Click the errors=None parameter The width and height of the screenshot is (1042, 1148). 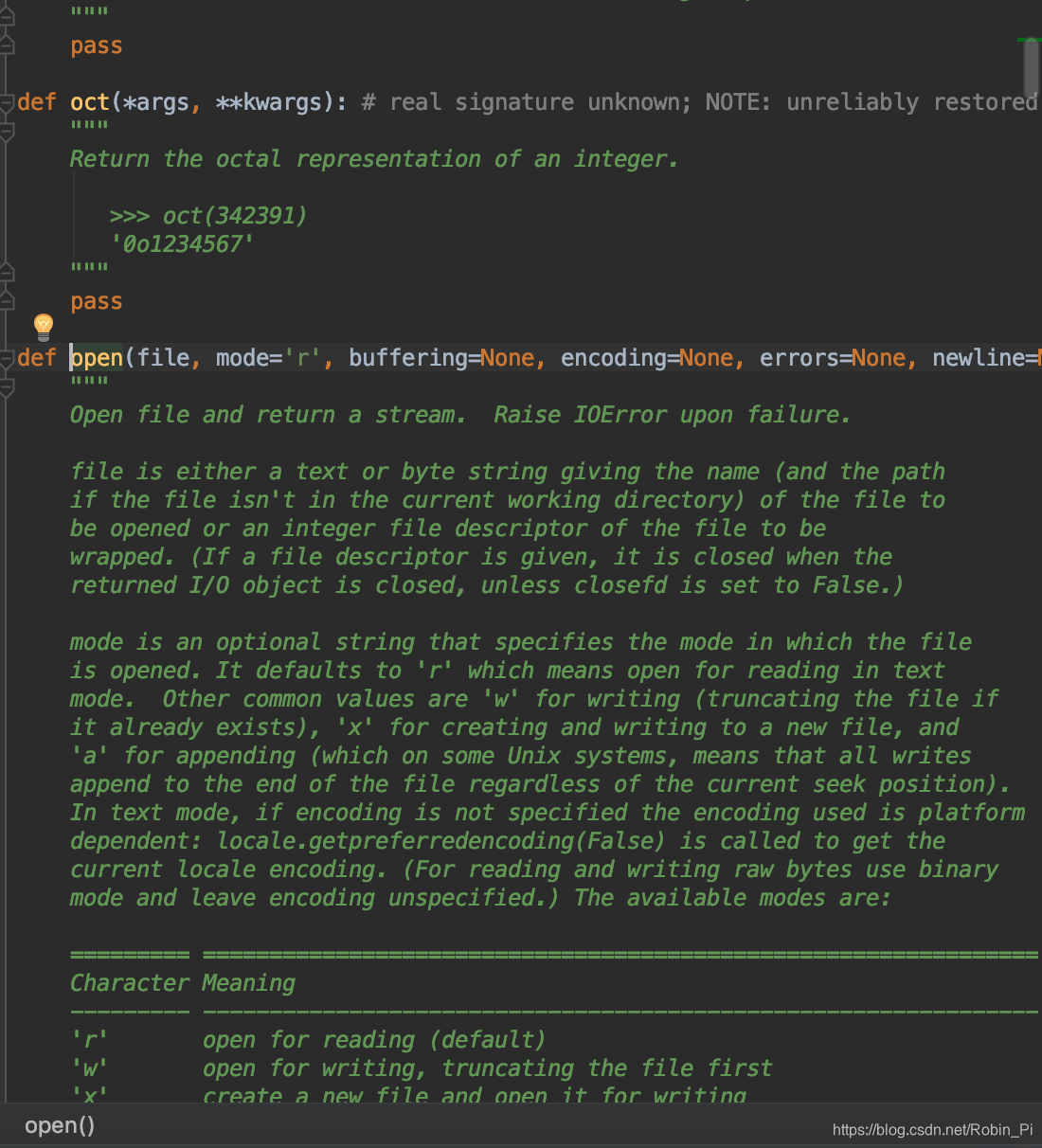(x=833, y=358)
